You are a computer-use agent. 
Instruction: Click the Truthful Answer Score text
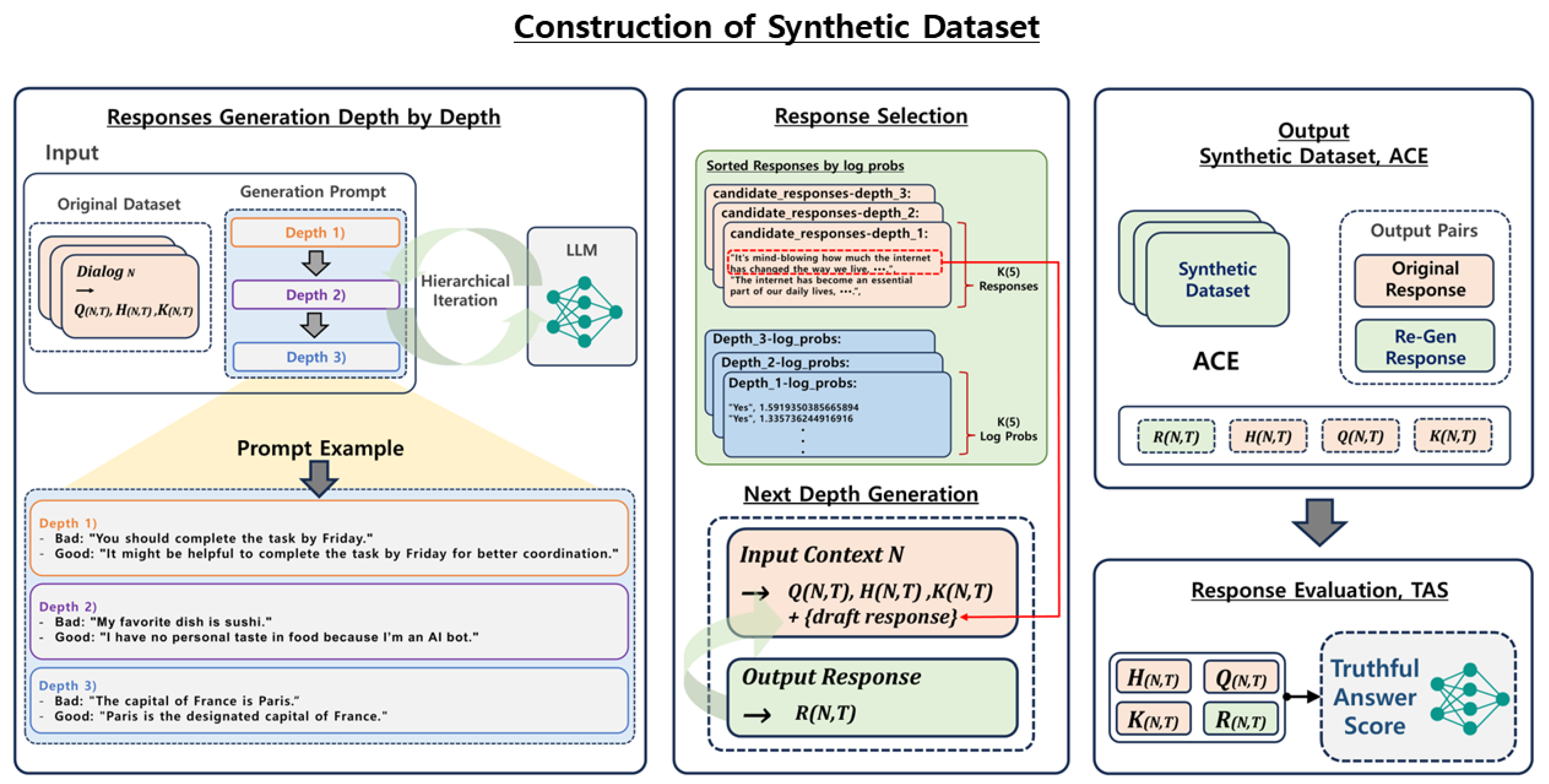click(1375, 697)
